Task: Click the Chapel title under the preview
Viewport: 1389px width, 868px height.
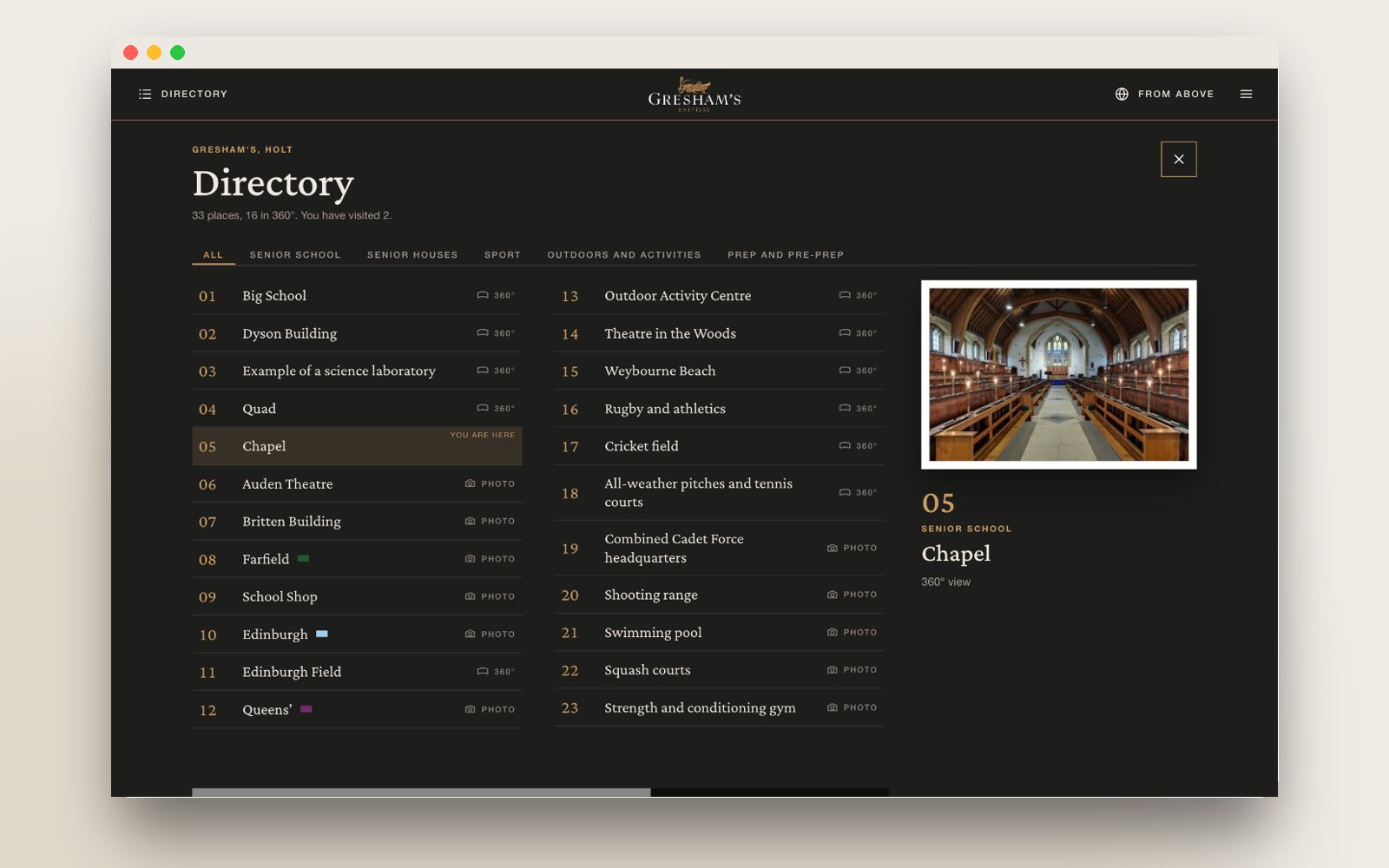Action: pyautogui.click(x=956, y=554)
